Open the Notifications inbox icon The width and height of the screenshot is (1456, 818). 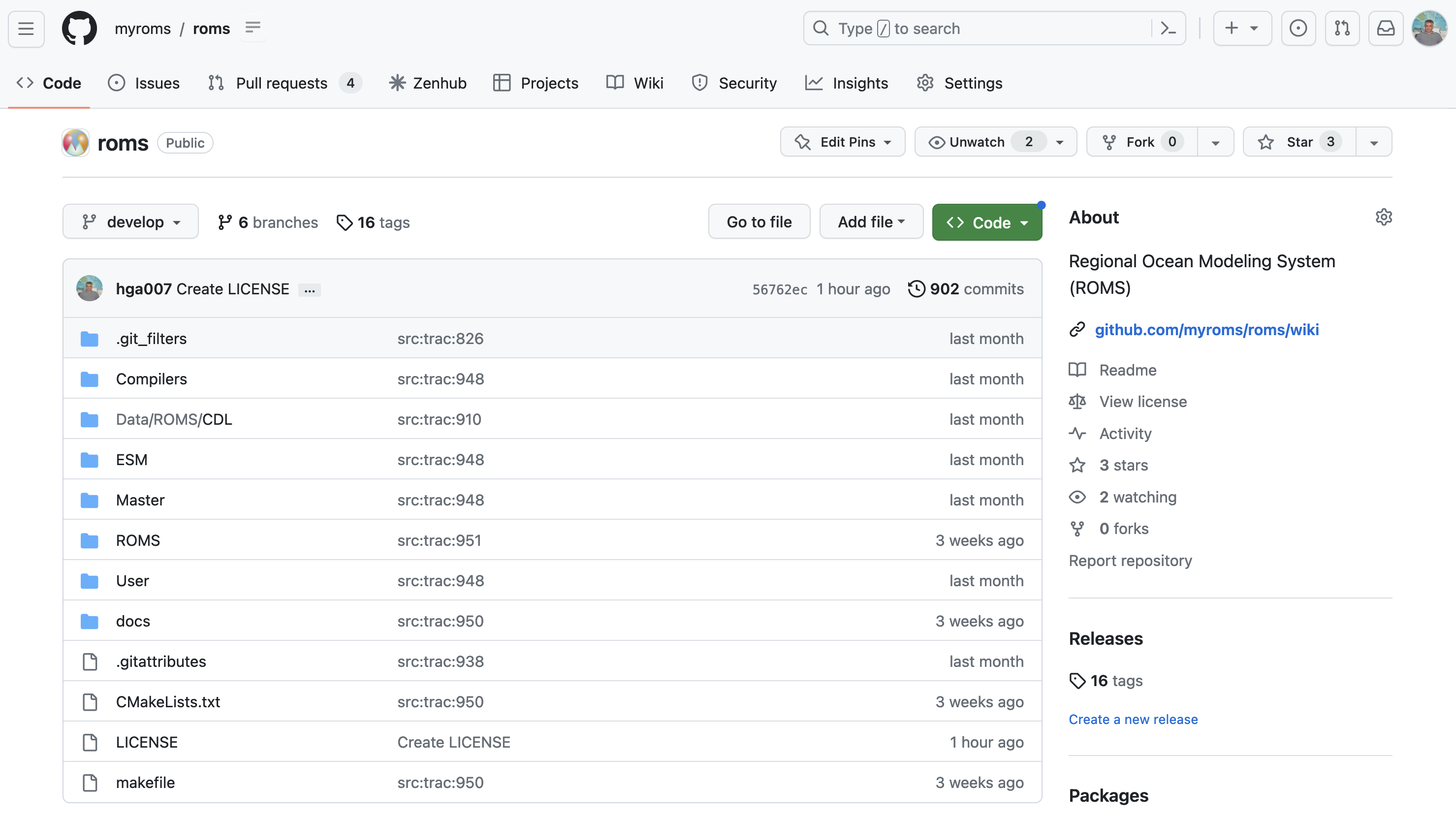tap(1385, 28)
